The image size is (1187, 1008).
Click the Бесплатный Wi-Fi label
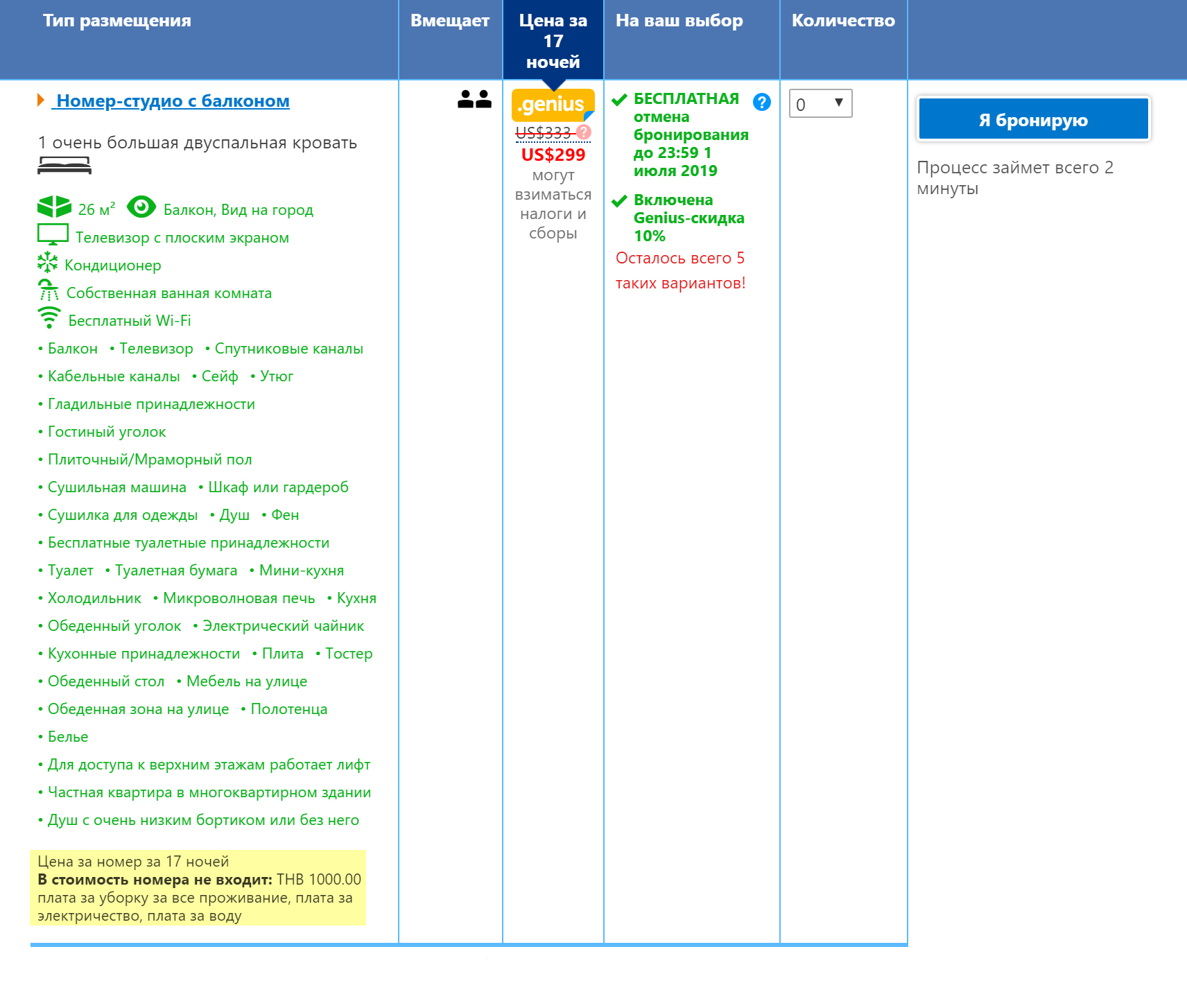(130, 320)
